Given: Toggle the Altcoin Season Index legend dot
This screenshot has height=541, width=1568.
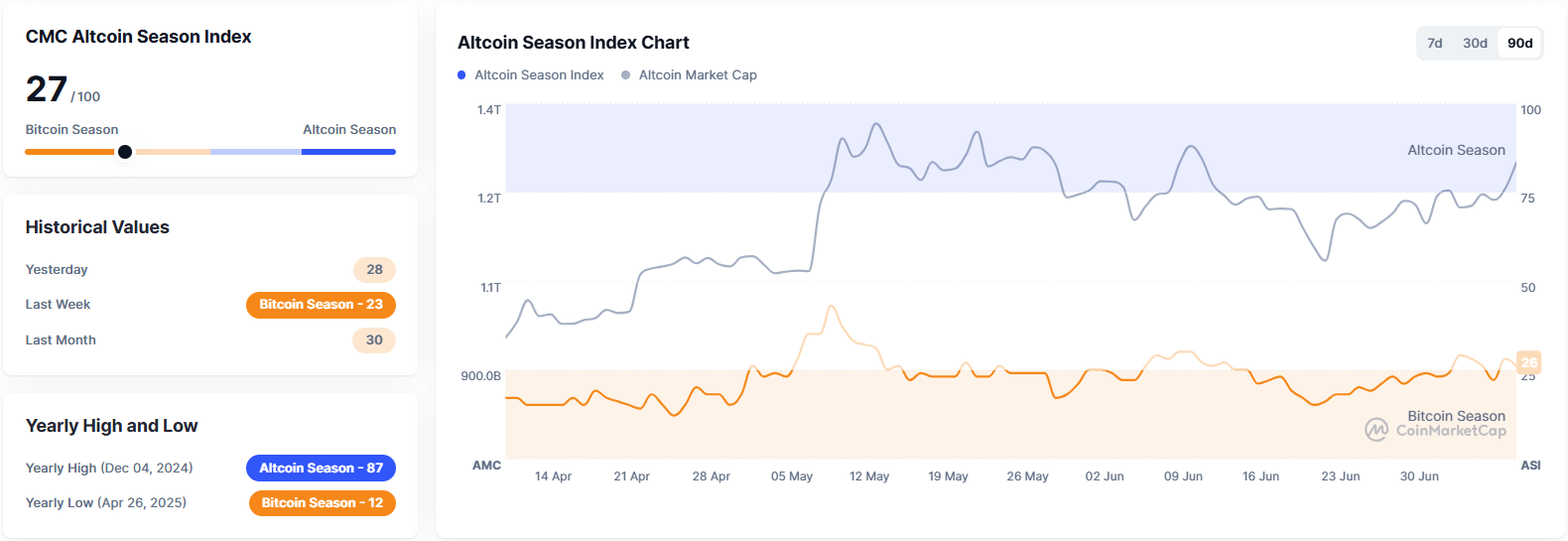Looking at the screenshot, I should (x=461, y=75).
